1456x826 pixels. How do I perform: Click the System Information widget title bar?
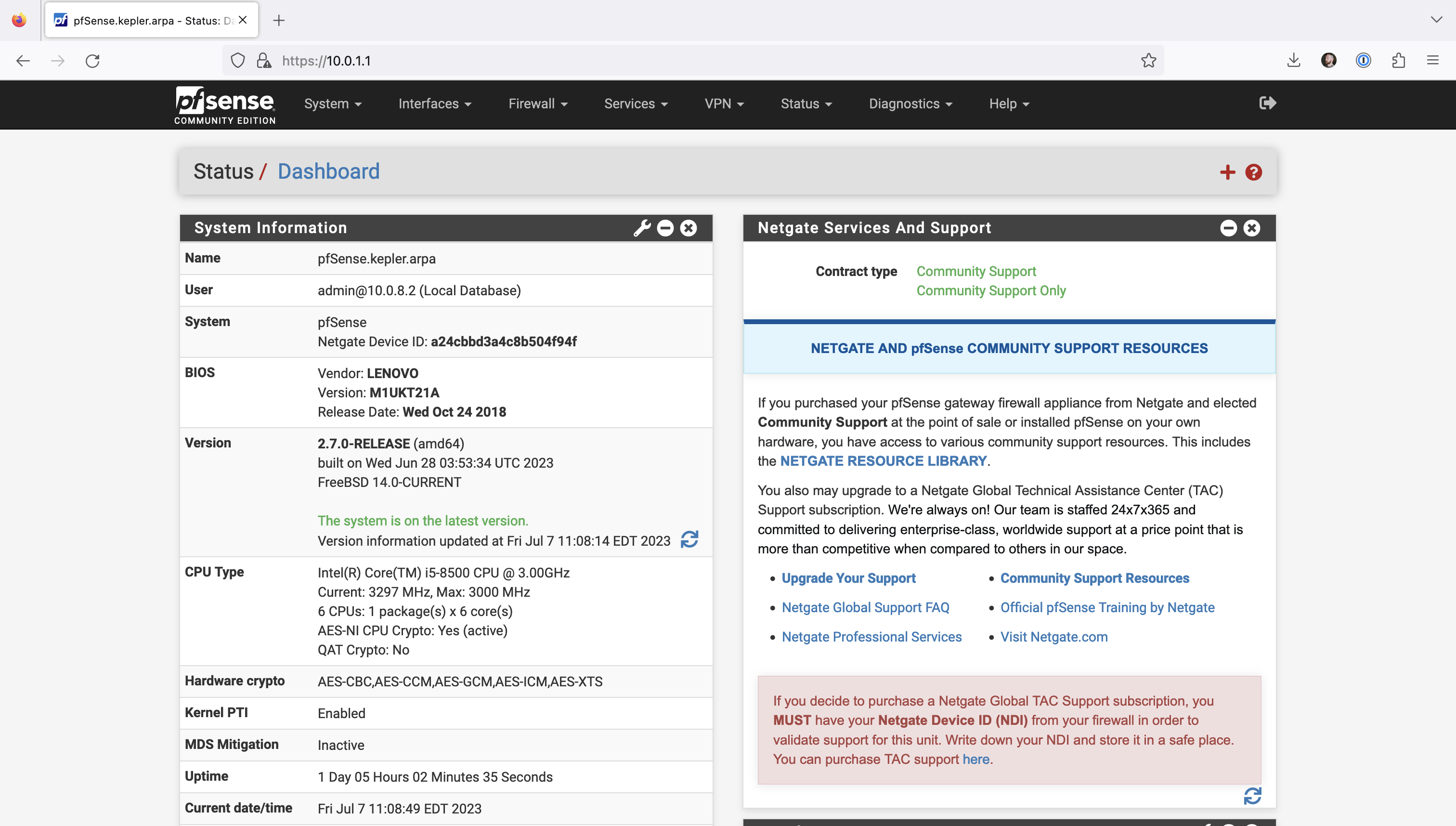(446, 228)
